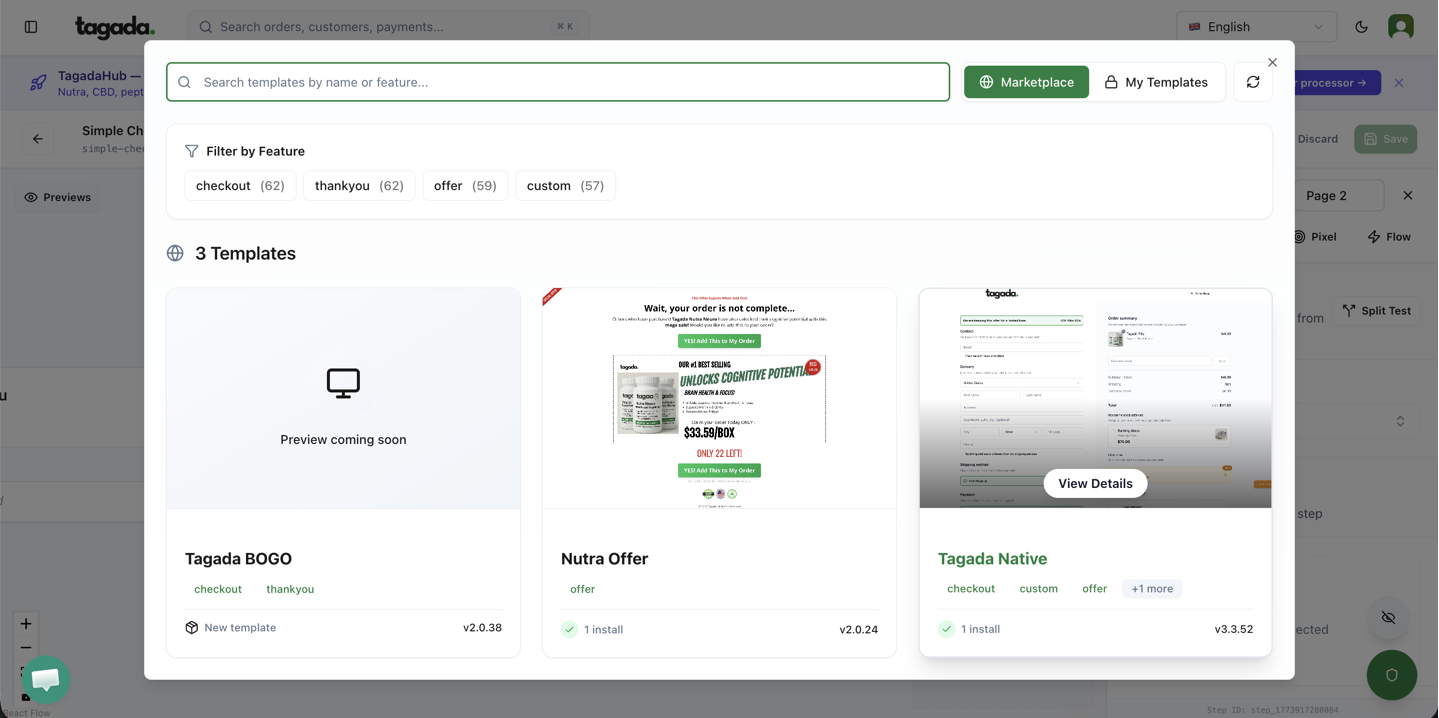Image resolution: width=1439 pixels, height=718 pixels.
Task: Click the user avatar icon
Action: coord(1400,27)
